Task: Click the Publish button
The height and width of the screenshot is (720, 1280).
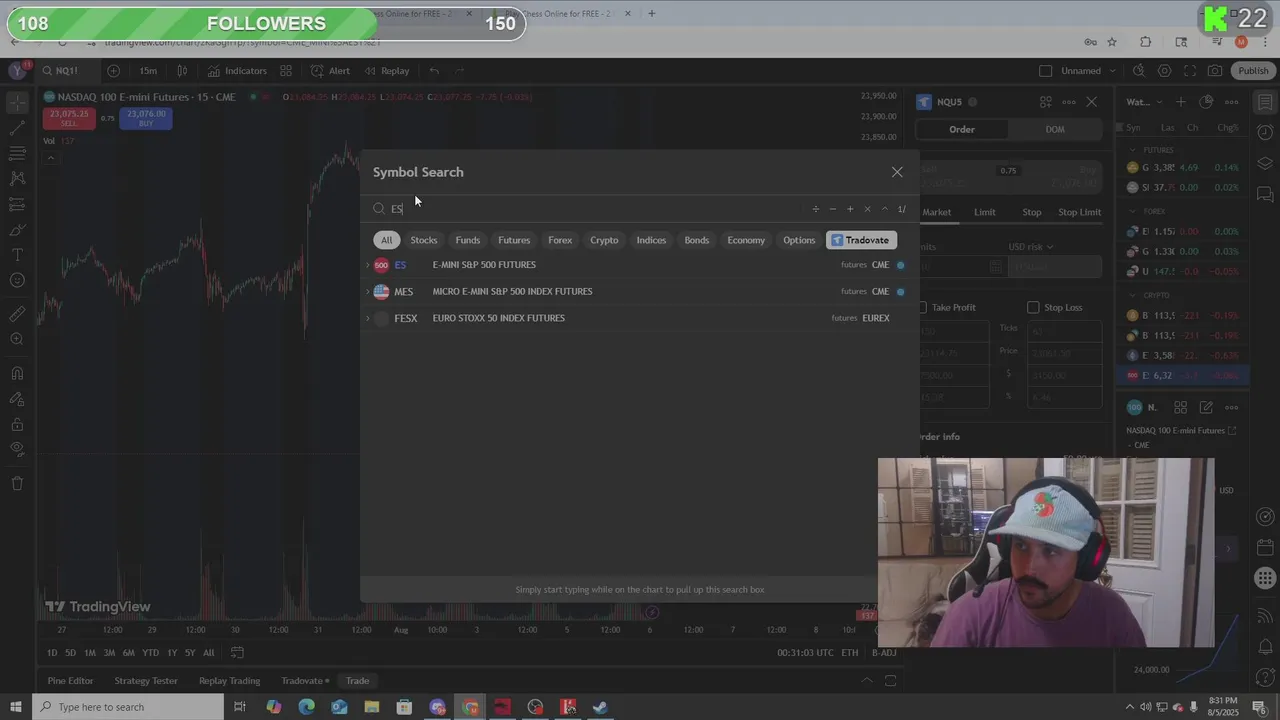Action: coord(1253,71)
